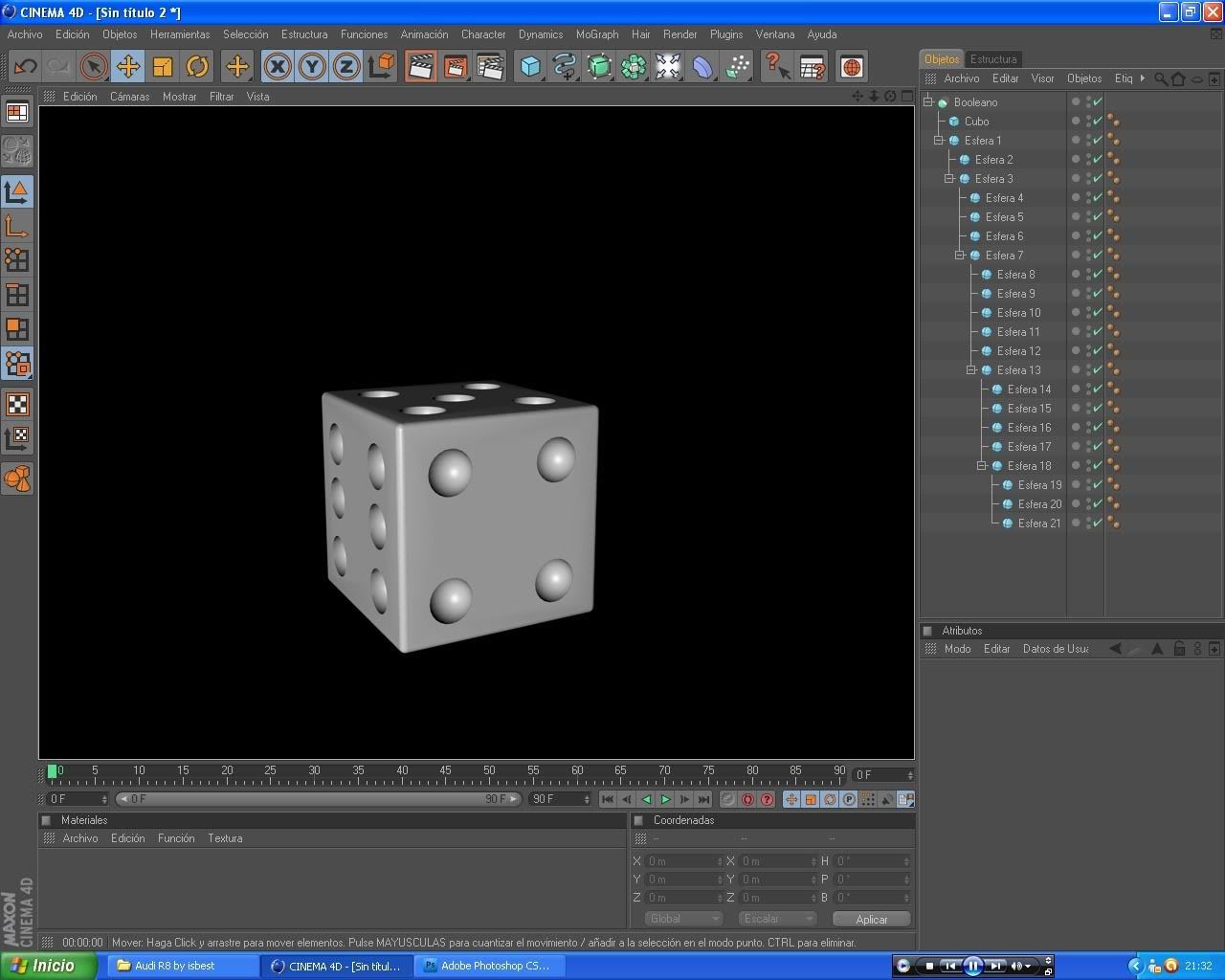Add a HyperNURBS object icon
1225x980 pixels.
click(599, 67)
